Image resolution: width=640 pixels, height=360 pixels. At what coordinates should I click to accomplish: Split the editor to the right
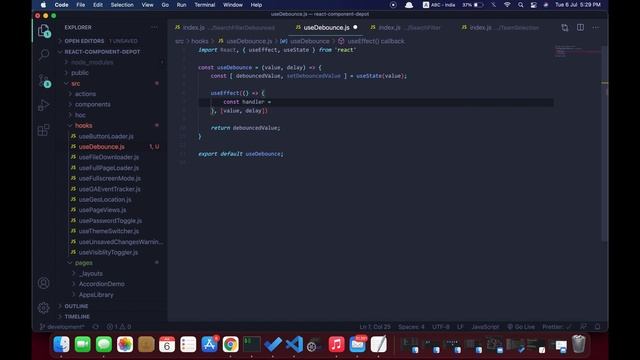click(x=580, y=27)
